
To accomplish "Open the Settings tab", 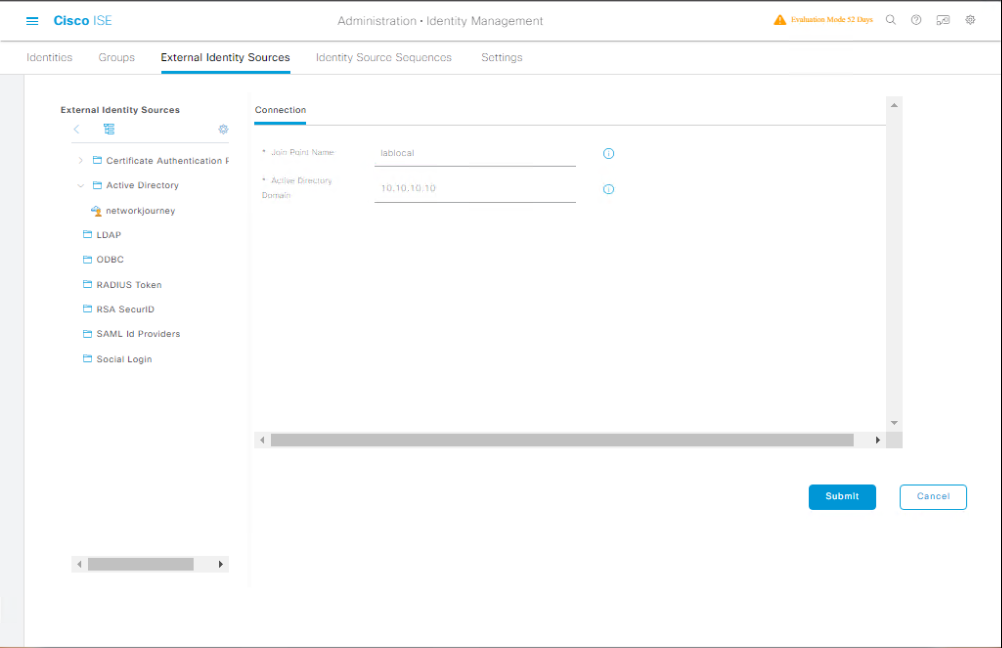I will 502,58.
